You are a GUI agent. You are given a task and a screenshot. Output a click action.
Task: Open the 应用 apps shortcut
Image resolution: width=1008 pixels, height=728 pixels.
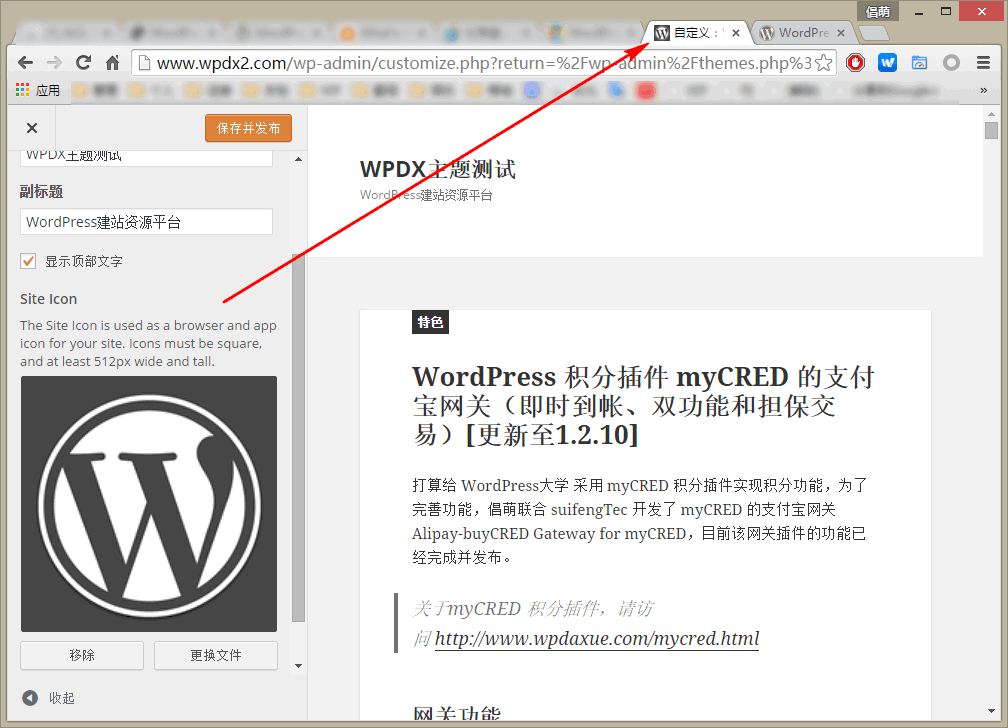pyautogui.click(x=38, y=90)
